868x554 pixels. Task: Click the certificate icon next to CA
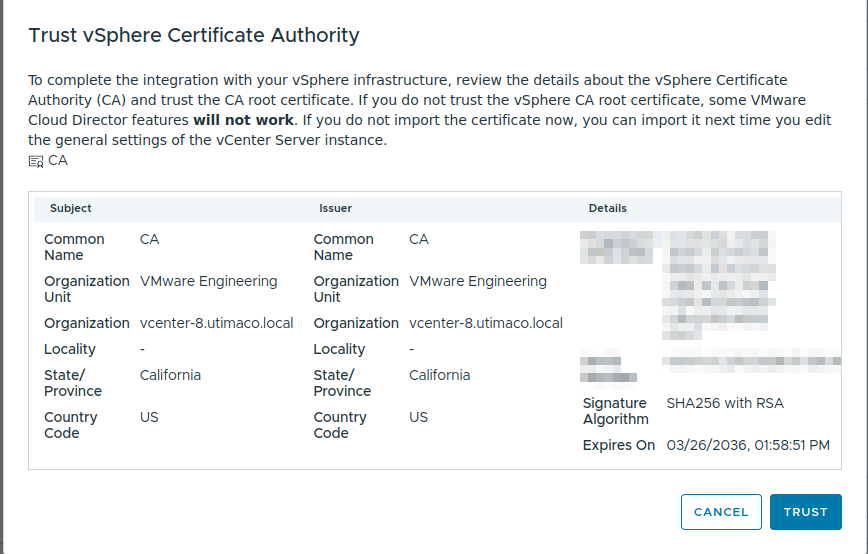point(36,162)
